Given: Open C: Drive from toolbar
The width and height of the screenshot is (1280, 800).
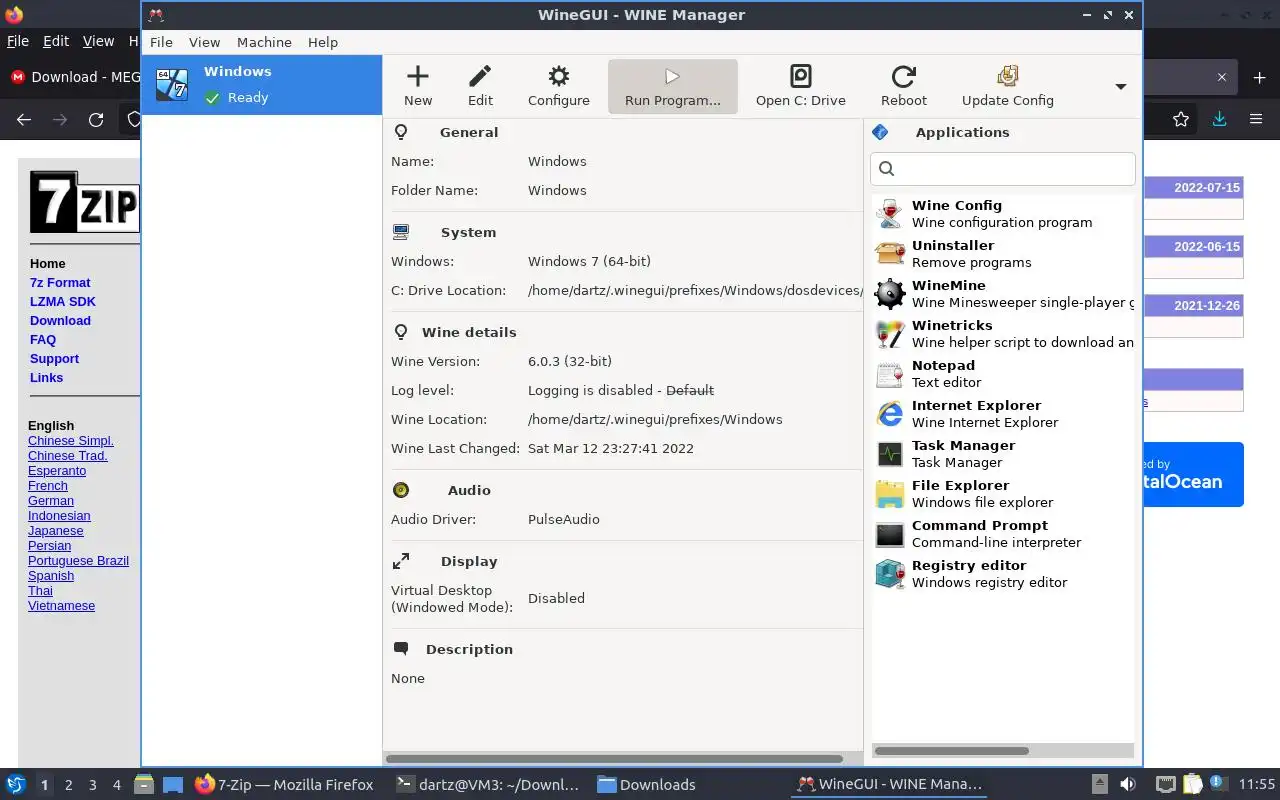Looking at the screenshot, I should [801, 76].
